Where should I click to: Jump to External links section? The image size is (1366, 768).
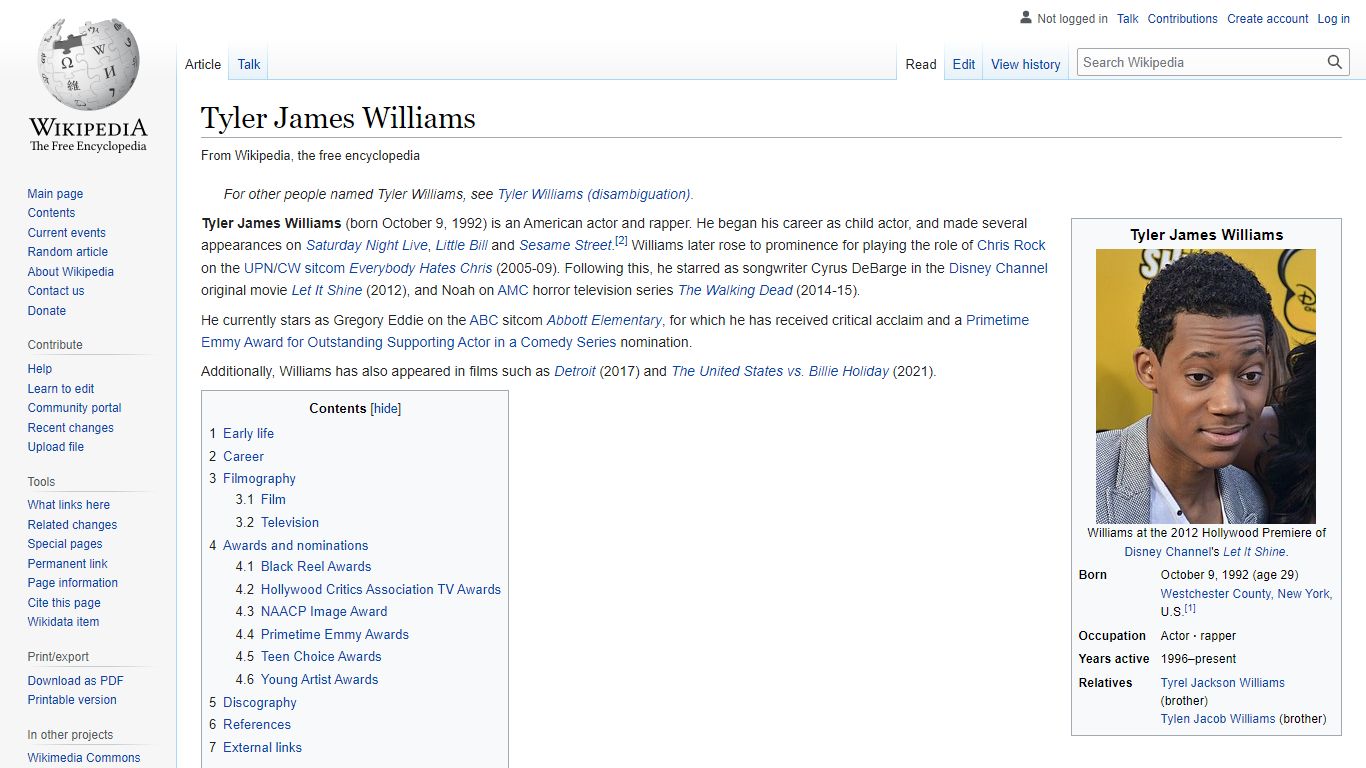(x=262, y=747)
